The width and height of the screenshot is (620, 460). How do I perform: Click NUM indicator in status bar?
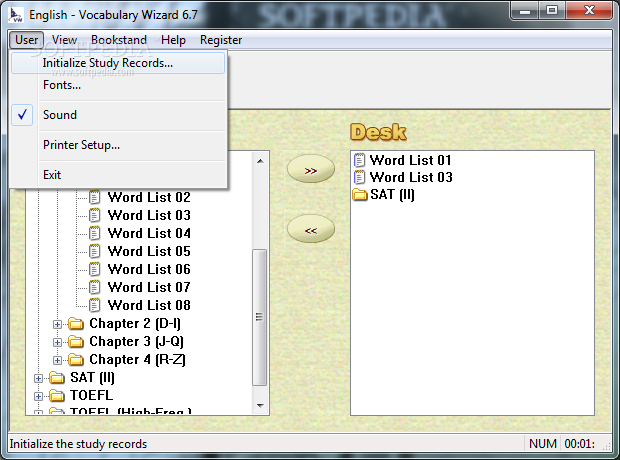(542, 444)
